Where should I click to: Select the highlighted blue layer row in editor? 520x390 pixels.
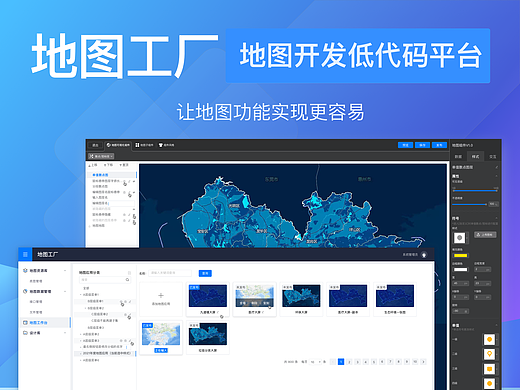click(113, 175)
